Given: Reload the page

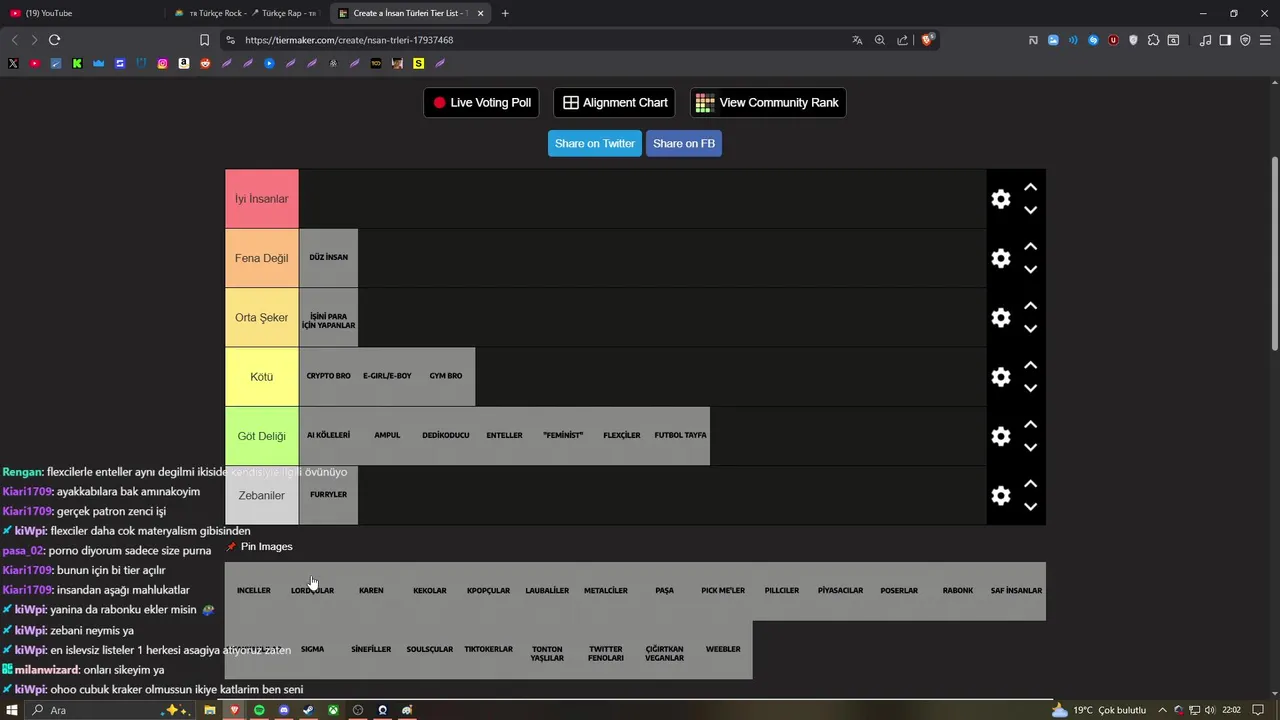Looking at the screenshot, I should (54, 40).
